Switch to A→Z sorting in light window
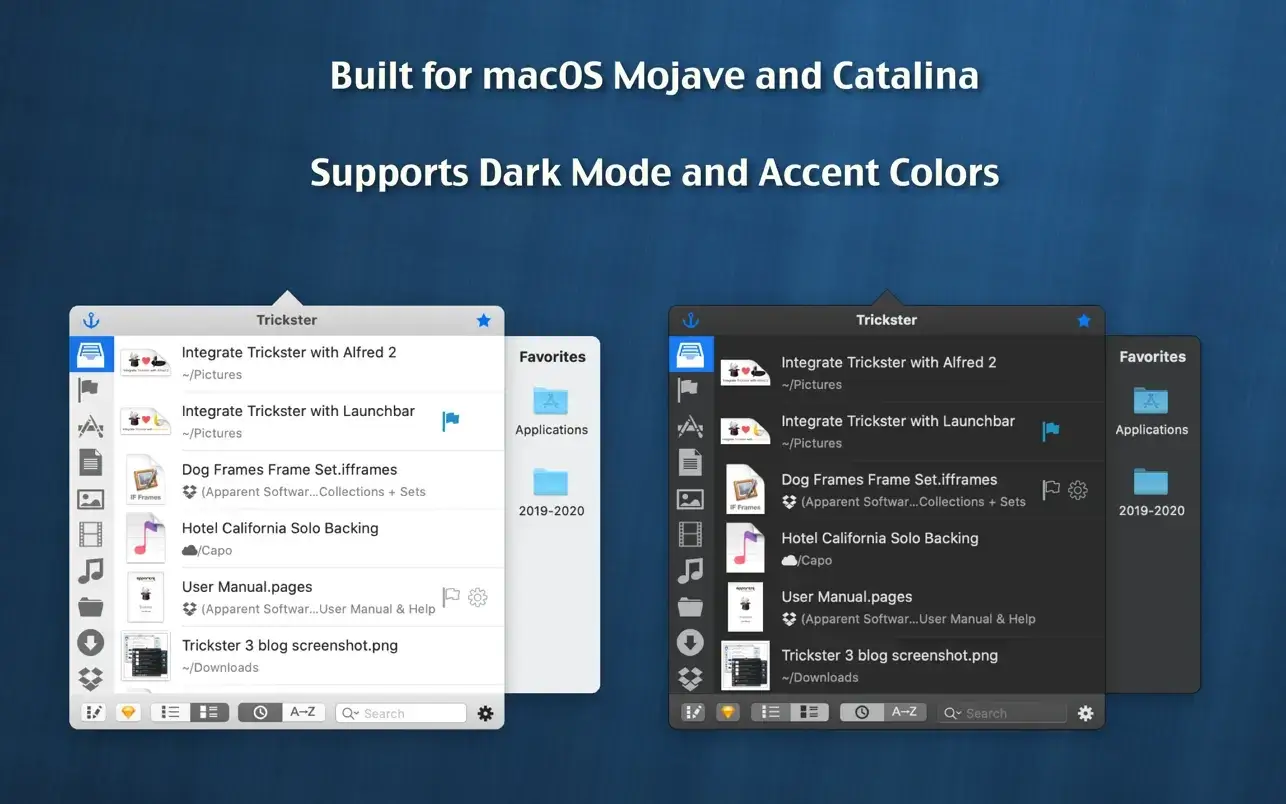Image resolution: width=1286 pixels, height=804 pixels. tap(302, 712)
